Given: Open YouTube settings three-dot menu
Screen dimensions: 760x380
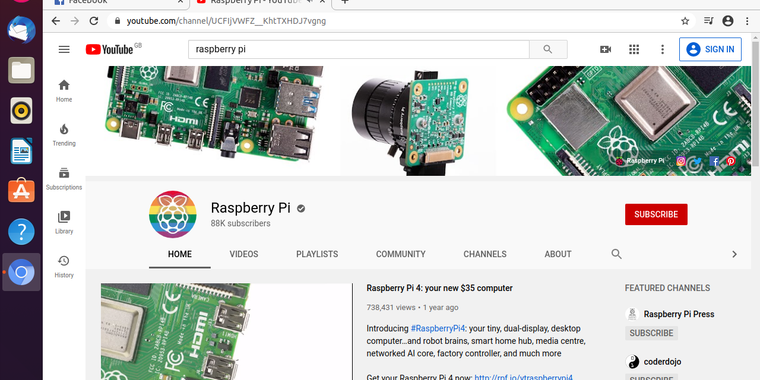Looking at the screenshot, I should pyautogui.click(x=663, y=49).
